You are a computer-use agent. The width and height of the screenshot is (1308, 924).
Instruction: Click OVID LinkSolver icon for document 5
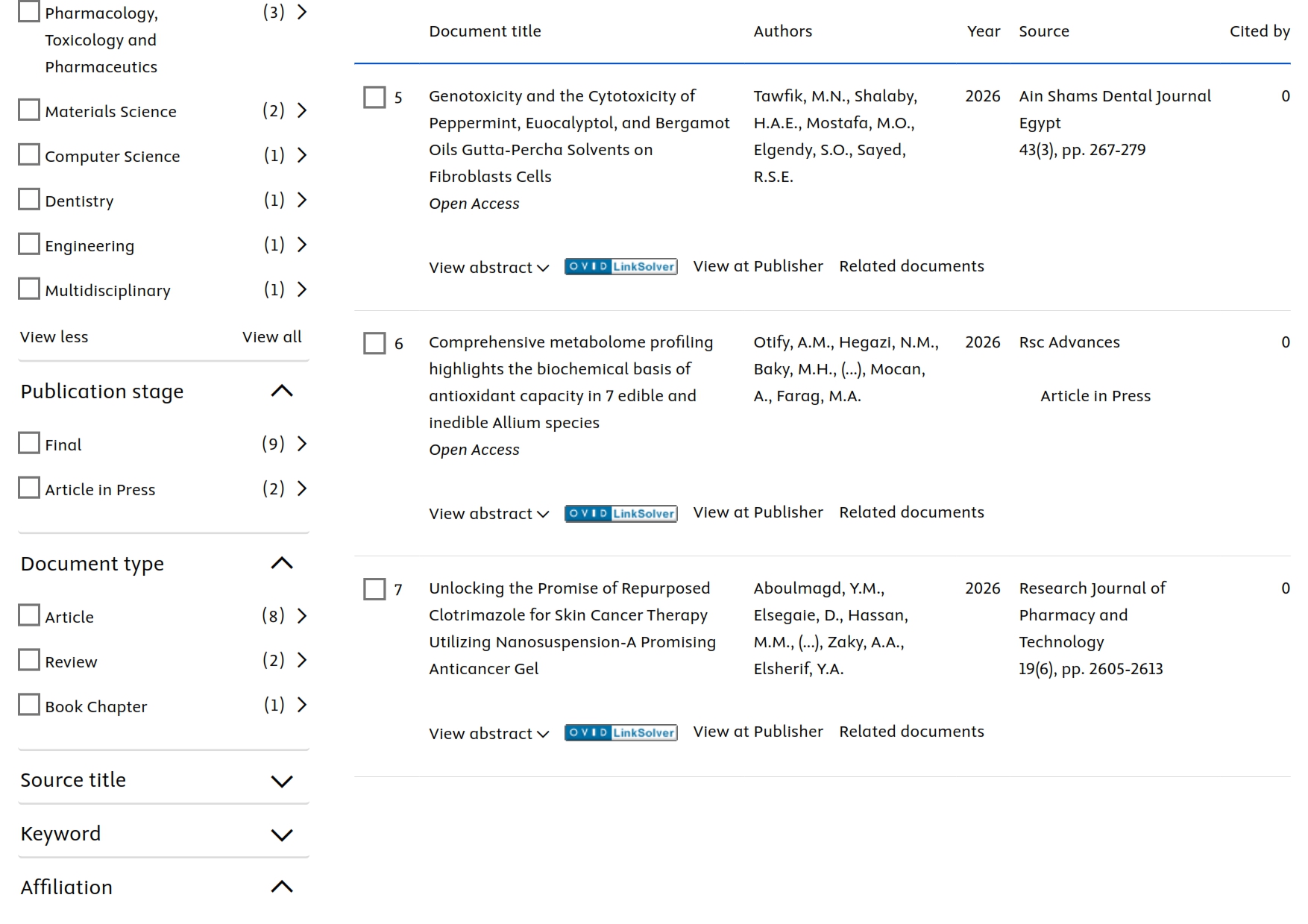pyautogui.click(x=620, y=266)
